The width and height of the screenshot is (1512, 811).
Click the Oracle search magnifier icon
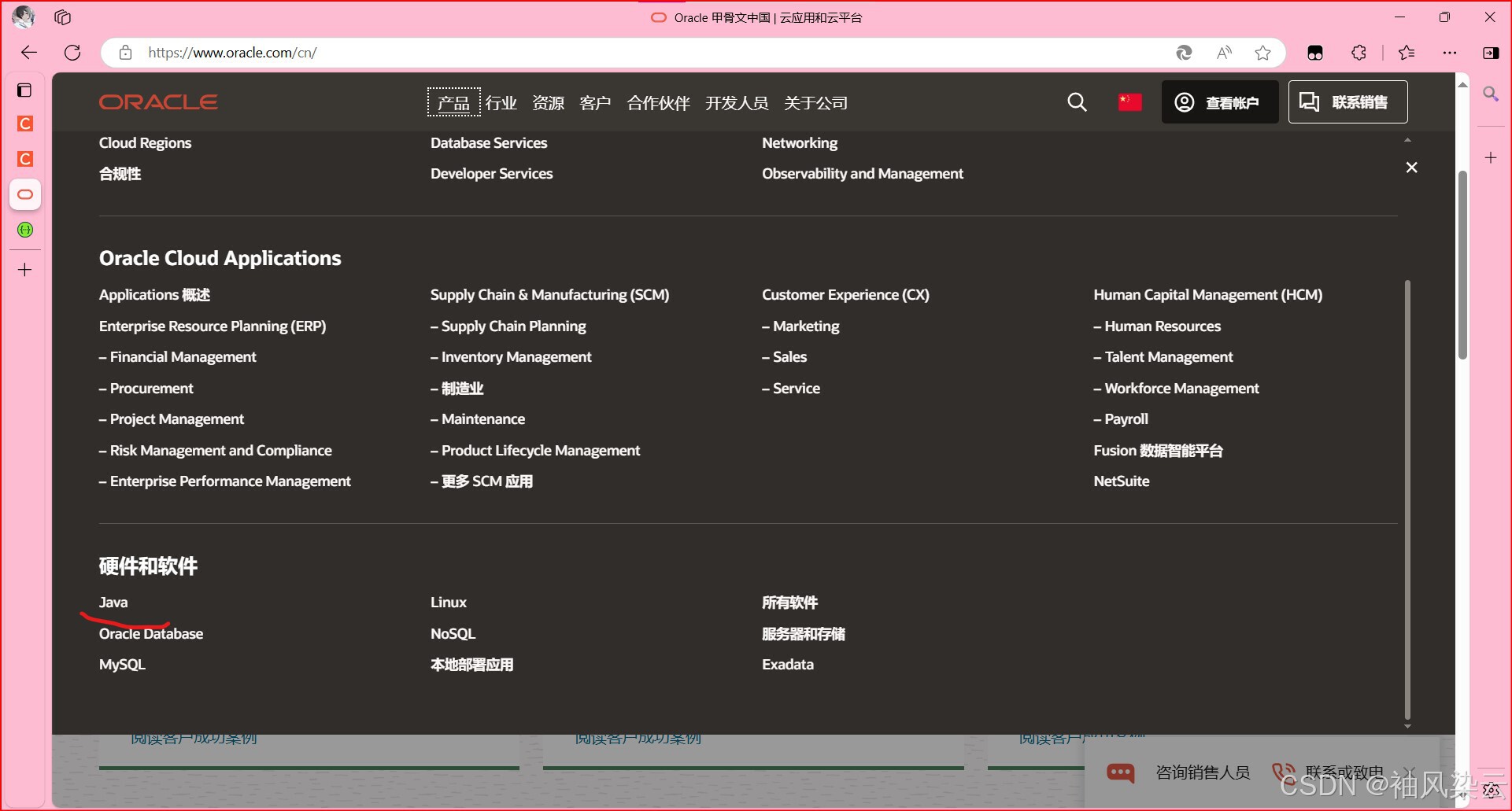click(x=1077, y=102)
